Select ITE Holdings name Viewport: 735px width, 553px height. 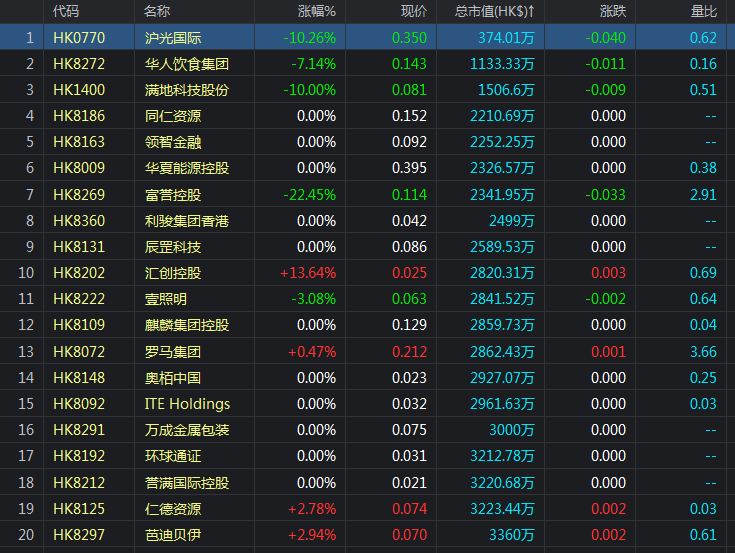[187, 404]
